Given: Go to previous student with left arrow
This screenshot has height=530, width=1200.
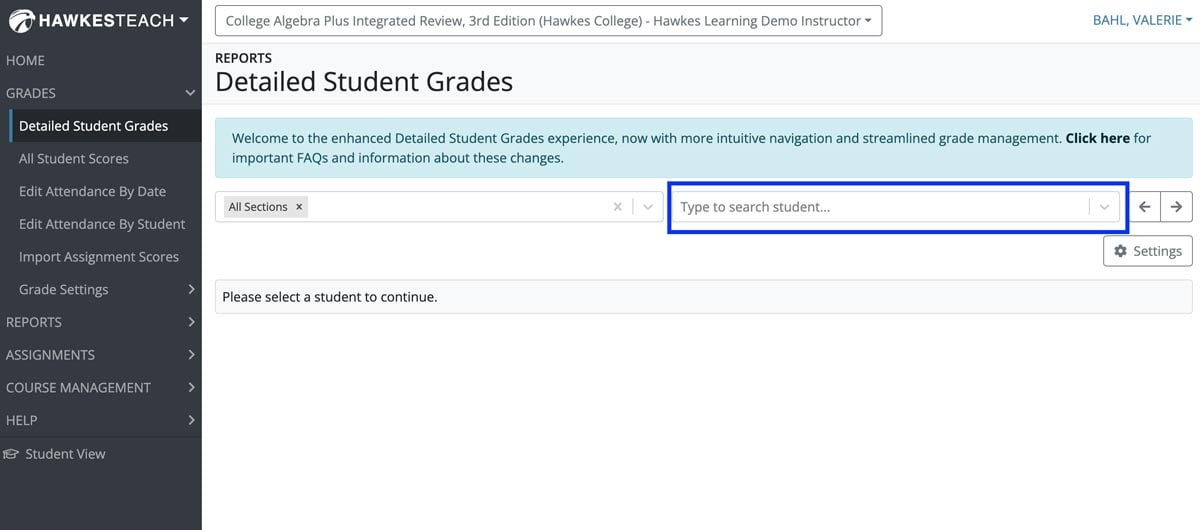Looking at the screenshot, I should (x=1145, y=207).
